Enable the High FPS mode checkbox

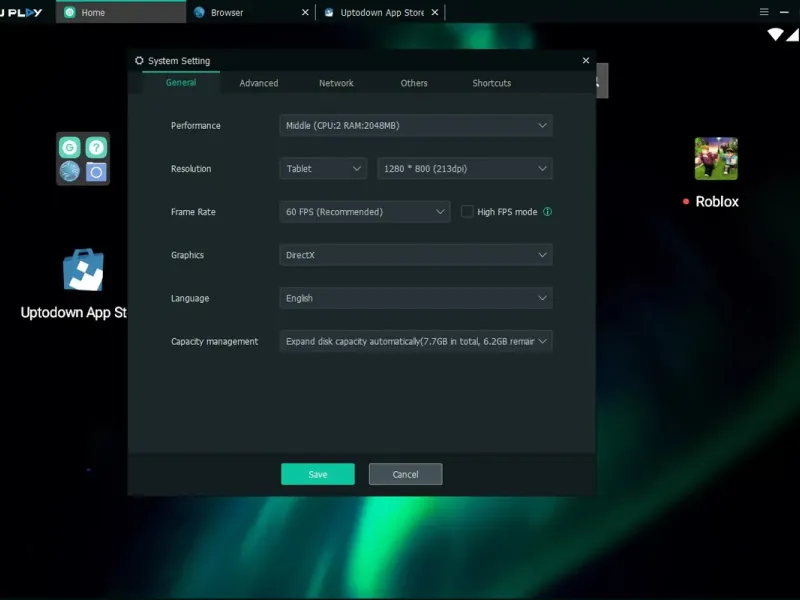point(467,211)
